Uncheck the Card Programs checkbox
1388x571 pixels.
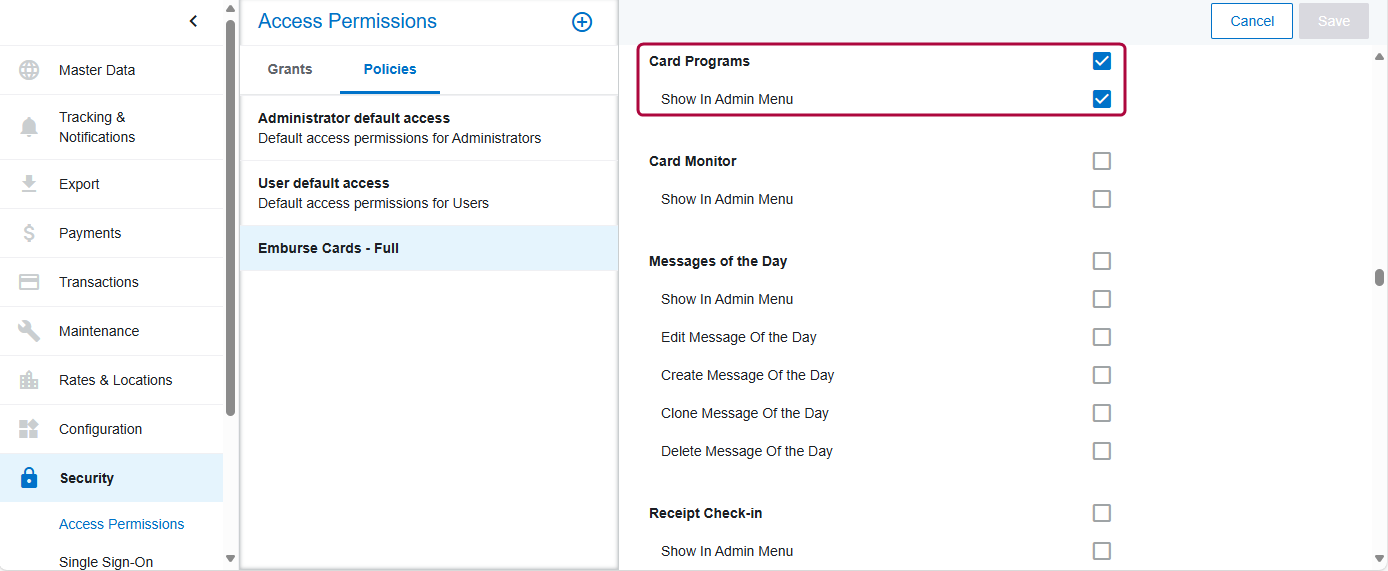click(x=1102, y=61)
